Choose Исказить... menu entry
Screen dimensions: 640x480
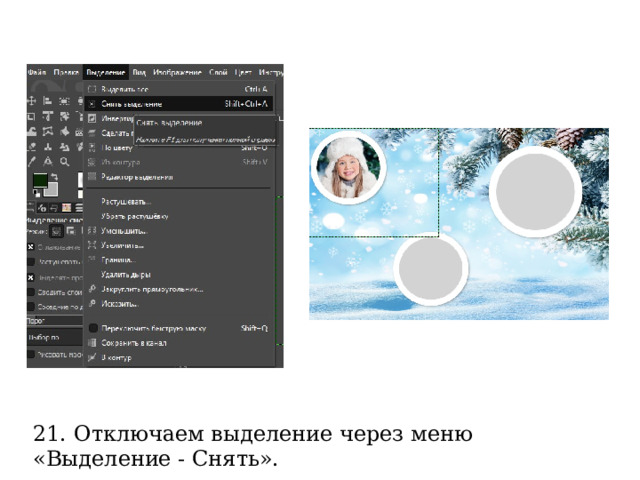click(x=178, y=304)
